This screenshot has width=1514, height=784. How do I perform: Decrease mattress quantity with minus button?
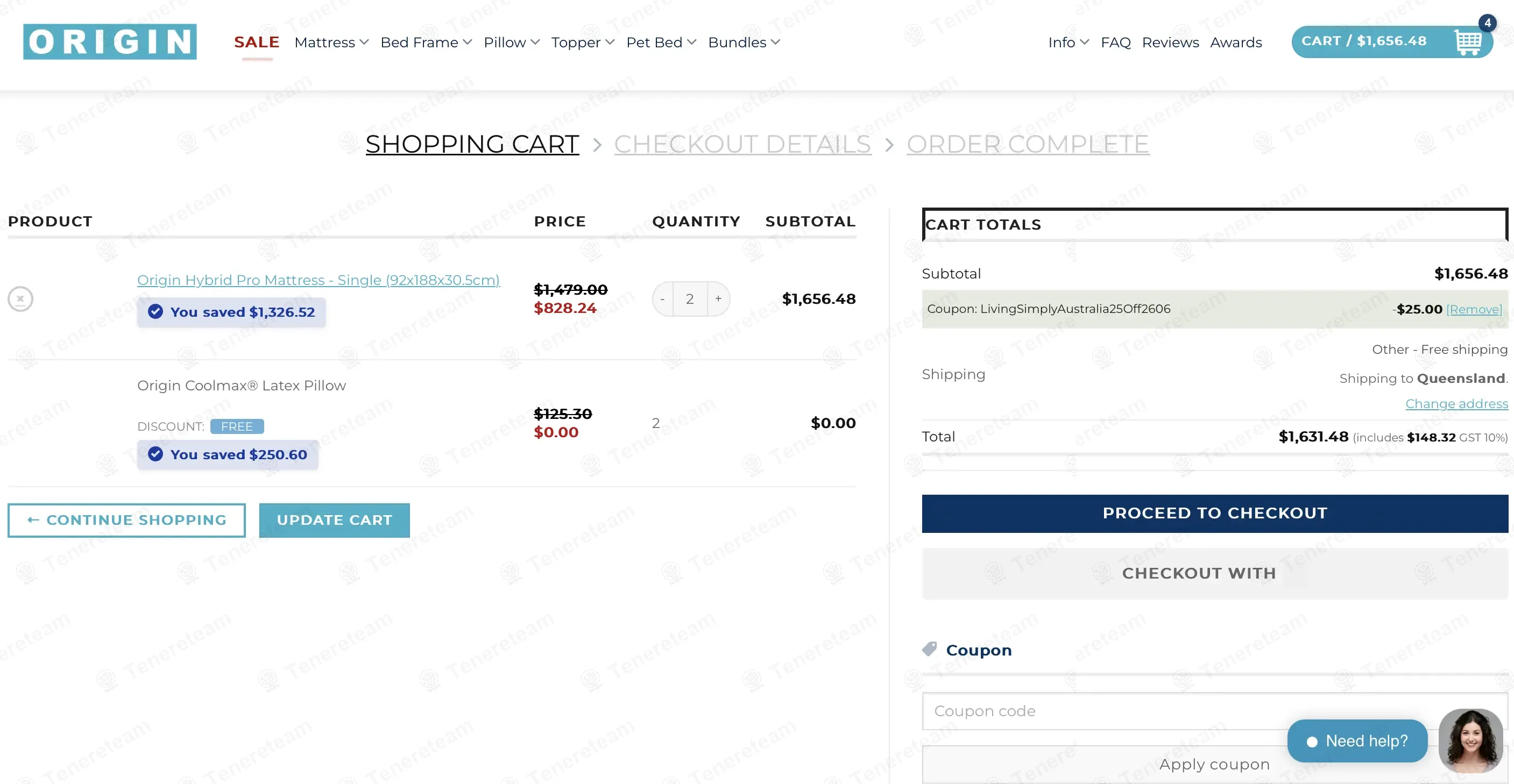point(662,299)
